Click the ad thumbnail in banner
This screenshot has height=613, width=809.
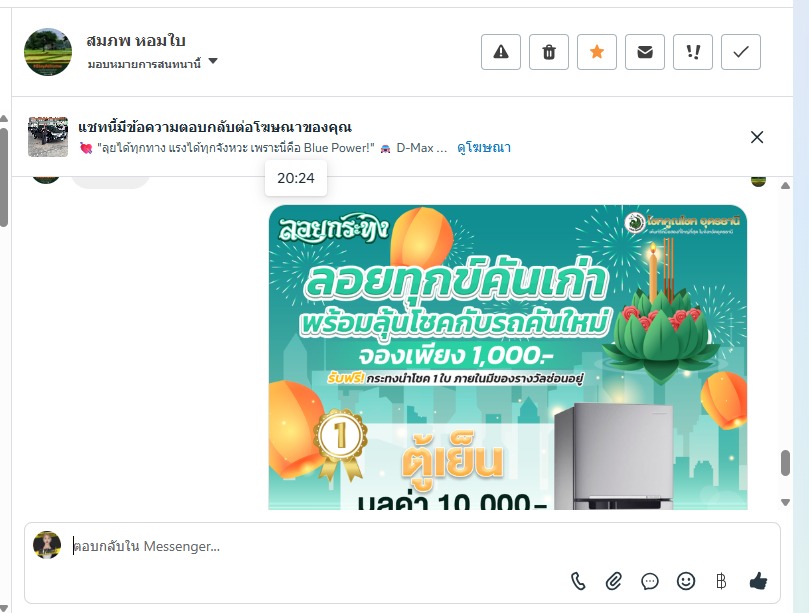48,137
